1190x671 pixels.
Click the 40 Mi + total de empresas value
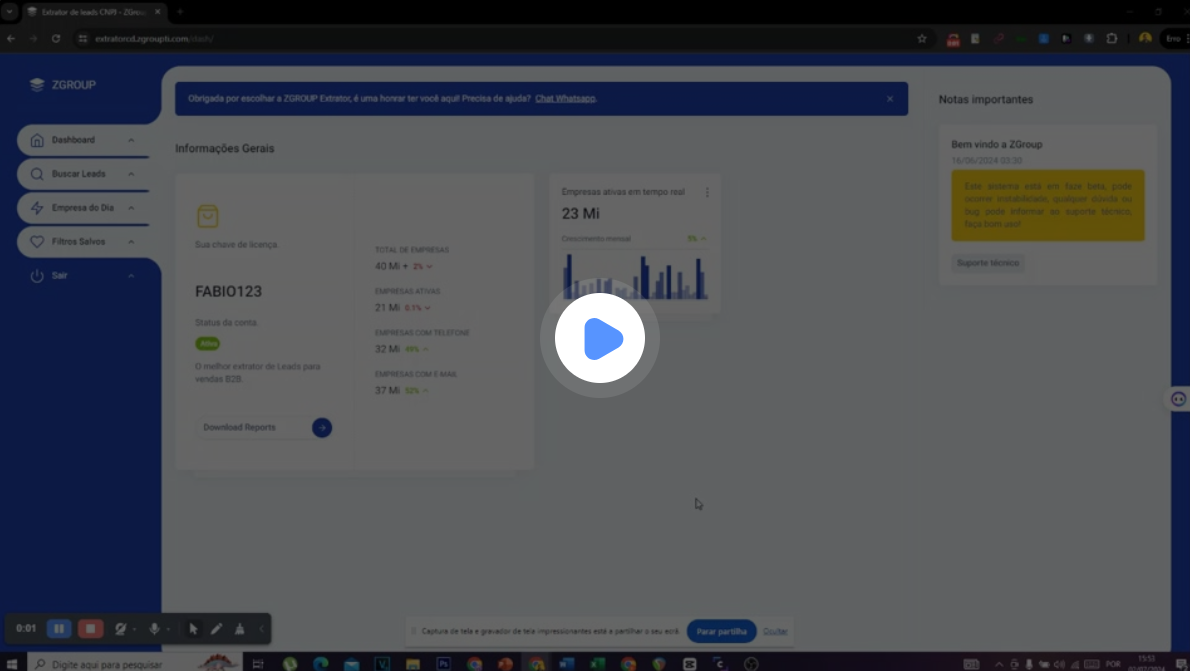point(392,266)
